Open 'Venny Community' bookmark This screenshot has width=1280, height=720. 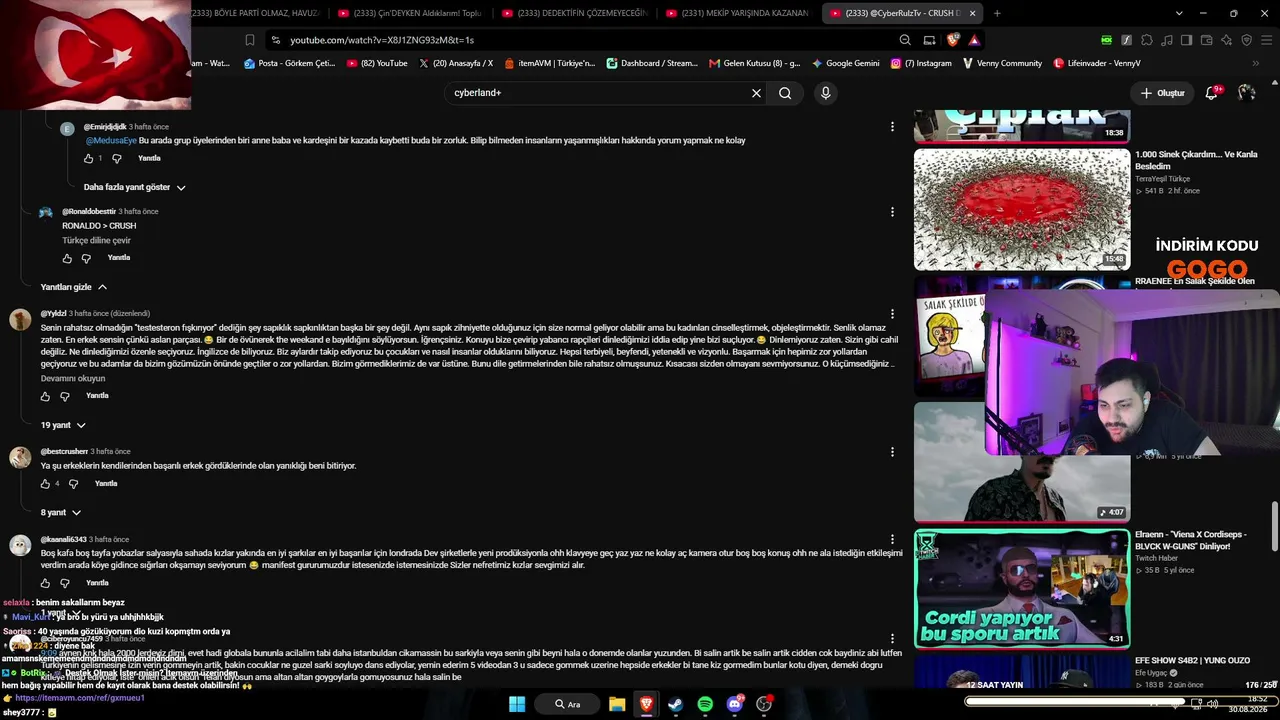(x=1002, y=63)
